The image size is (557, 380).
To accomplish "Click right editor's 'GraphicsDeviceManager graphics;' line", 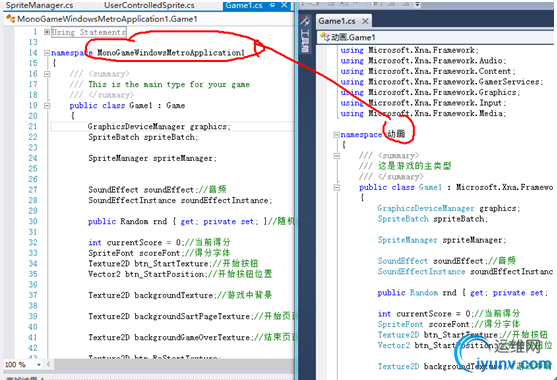I will (x=449, y=208).
